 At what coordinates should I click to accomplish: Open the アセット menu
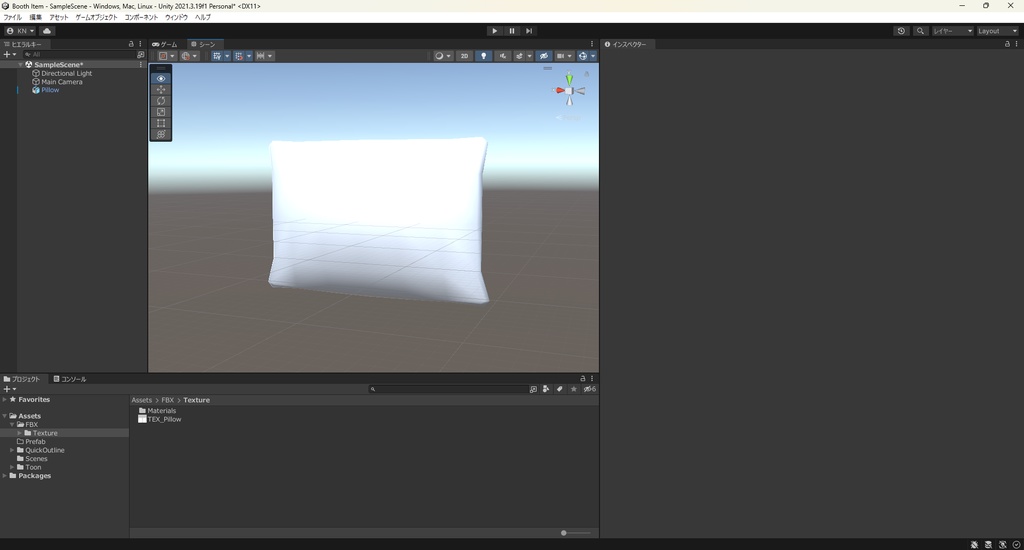[59, 17]
